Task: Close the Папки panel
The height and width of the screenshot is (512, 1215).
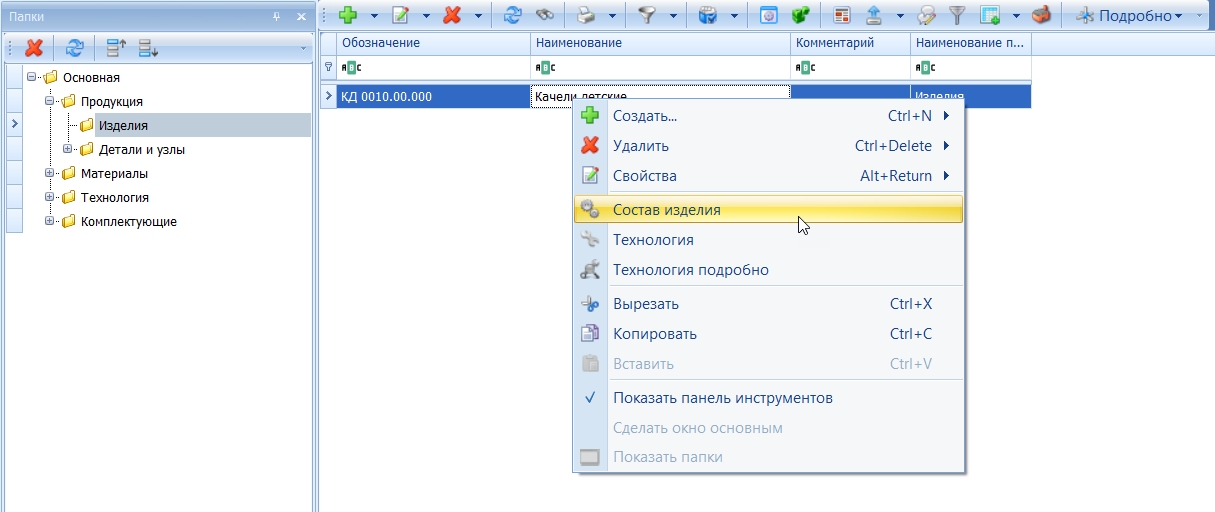Action: [301, 16]
